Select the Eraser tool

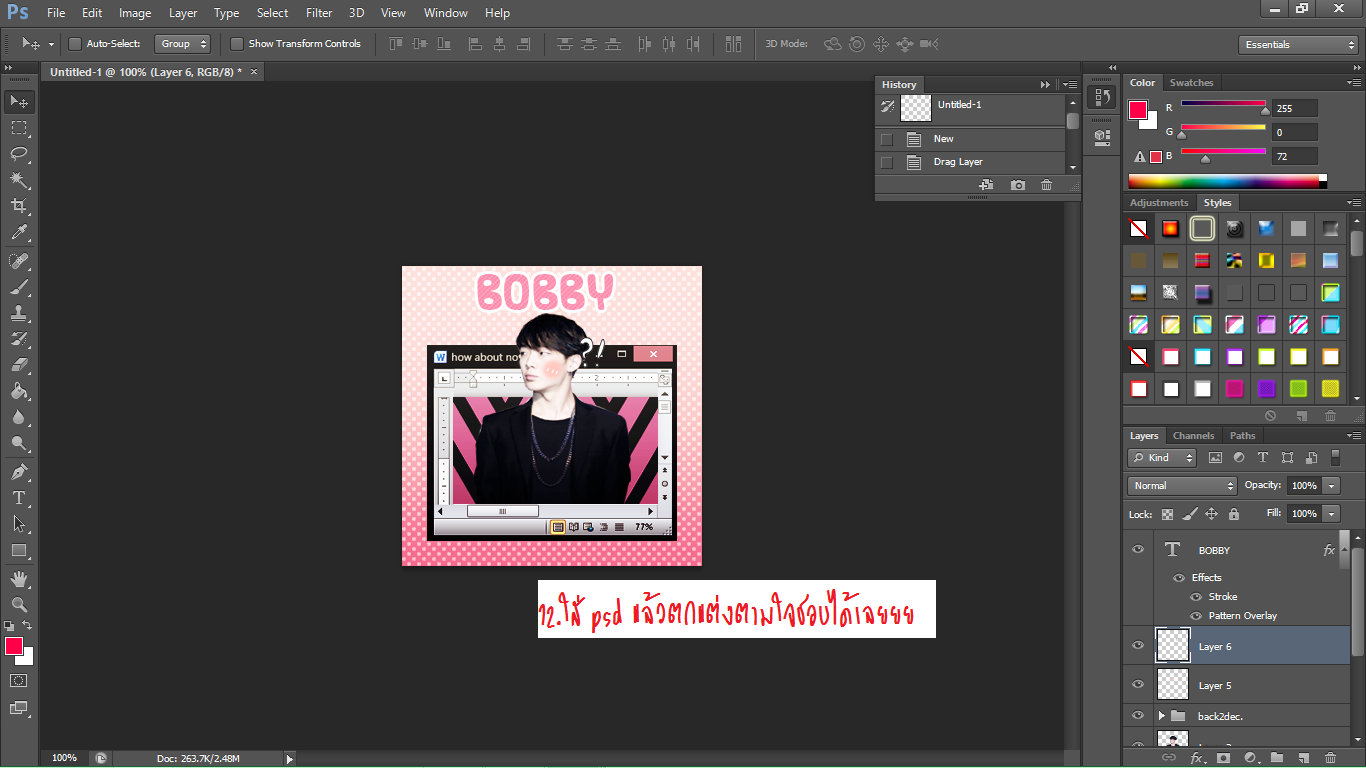19,365
